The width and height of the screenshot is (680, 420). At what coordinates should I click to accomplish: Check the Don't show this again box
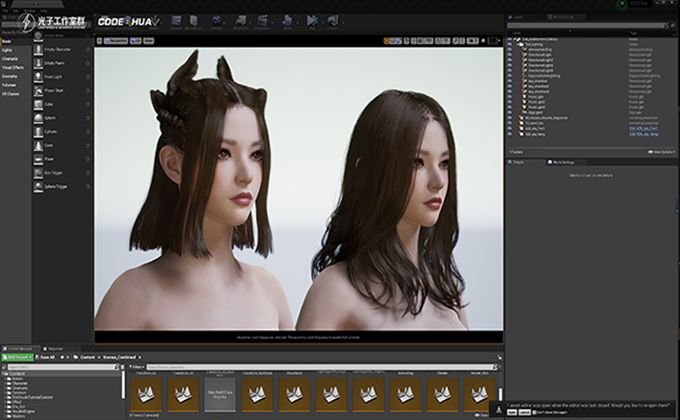534,413
